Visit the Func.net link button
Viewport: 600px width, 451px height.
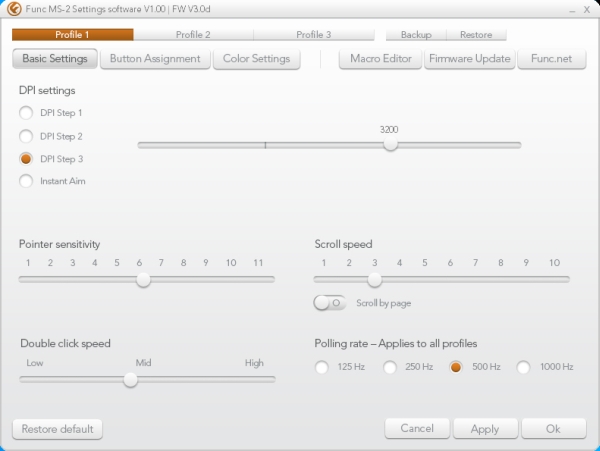(x=551, y=59)
